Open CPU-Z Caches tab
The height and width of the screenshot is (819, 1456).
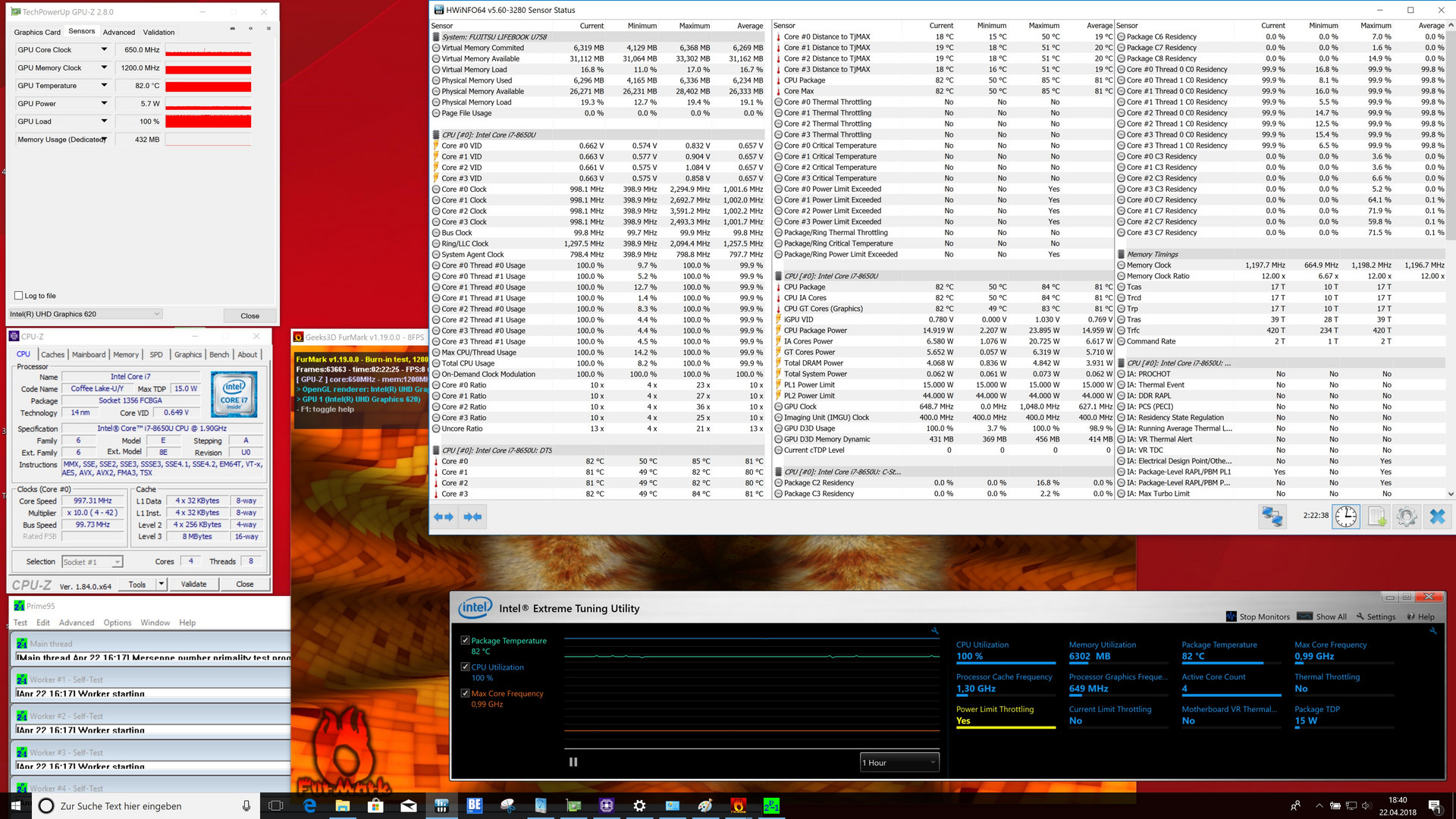click(x=52, y=354)
